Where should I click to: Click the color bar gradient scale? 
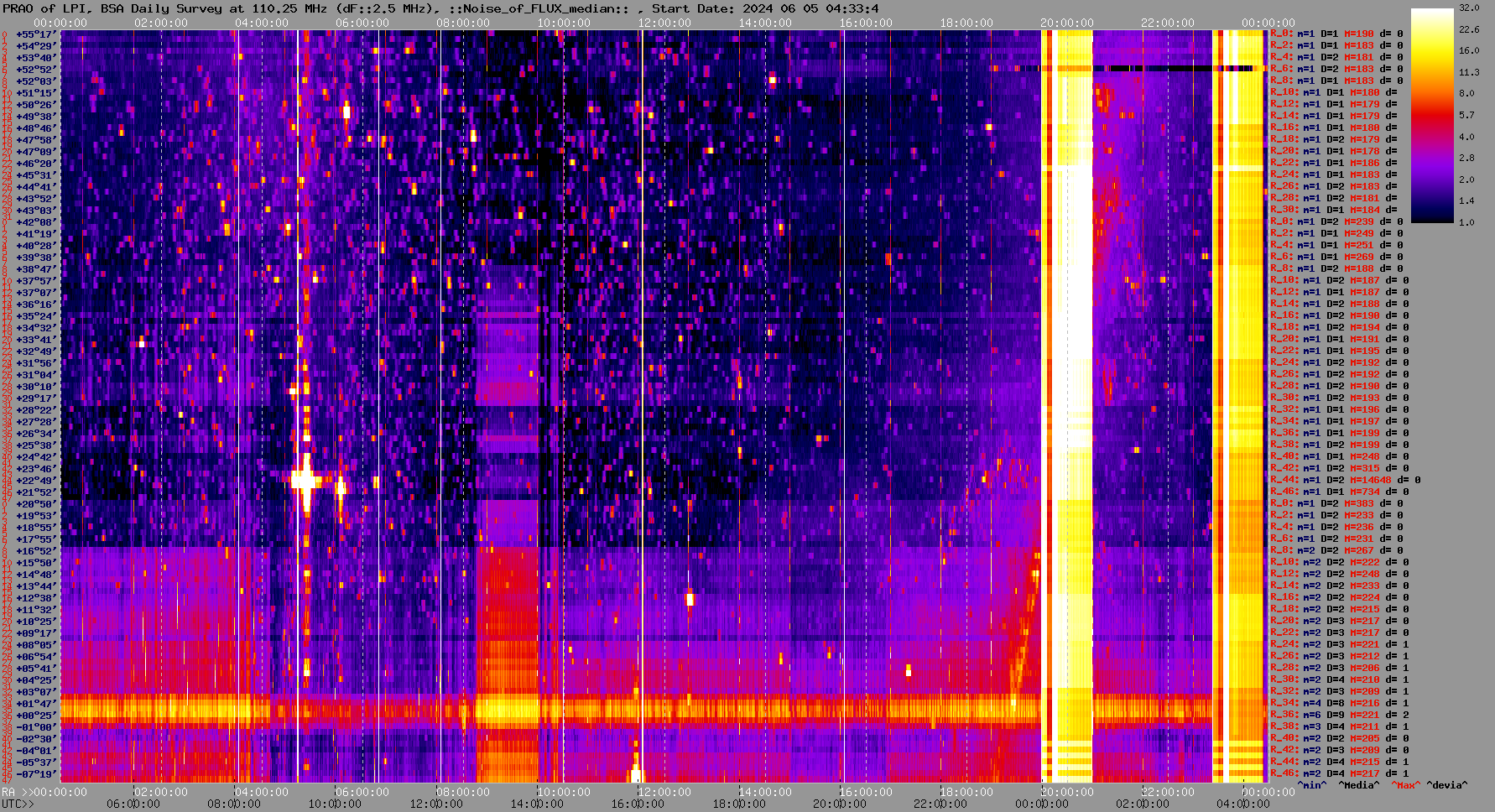pyautogui.click(x=1432, y=115)
